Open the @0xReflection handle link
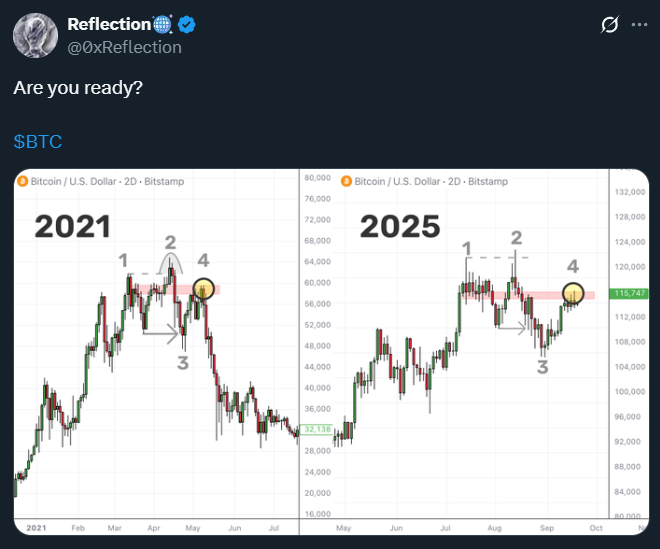Viewport: 660px width, 549px height. coord(125,47)
